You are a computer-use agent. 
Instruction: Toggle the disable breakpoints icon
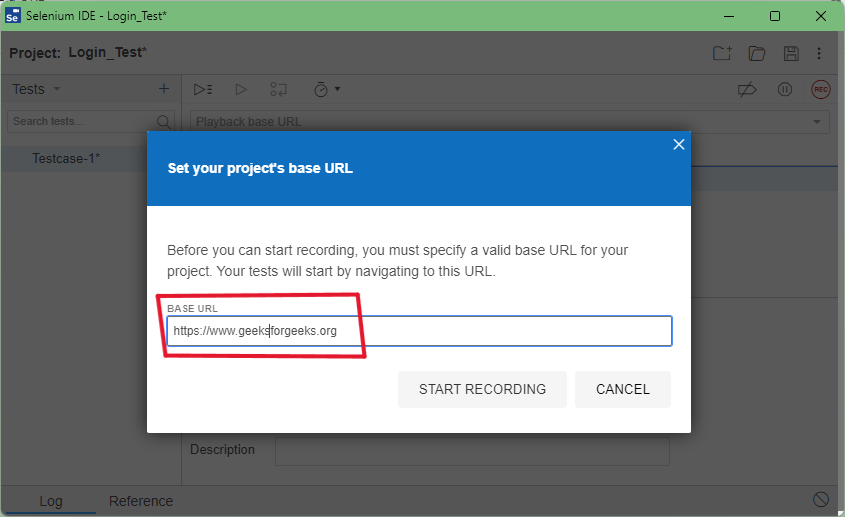746,89
